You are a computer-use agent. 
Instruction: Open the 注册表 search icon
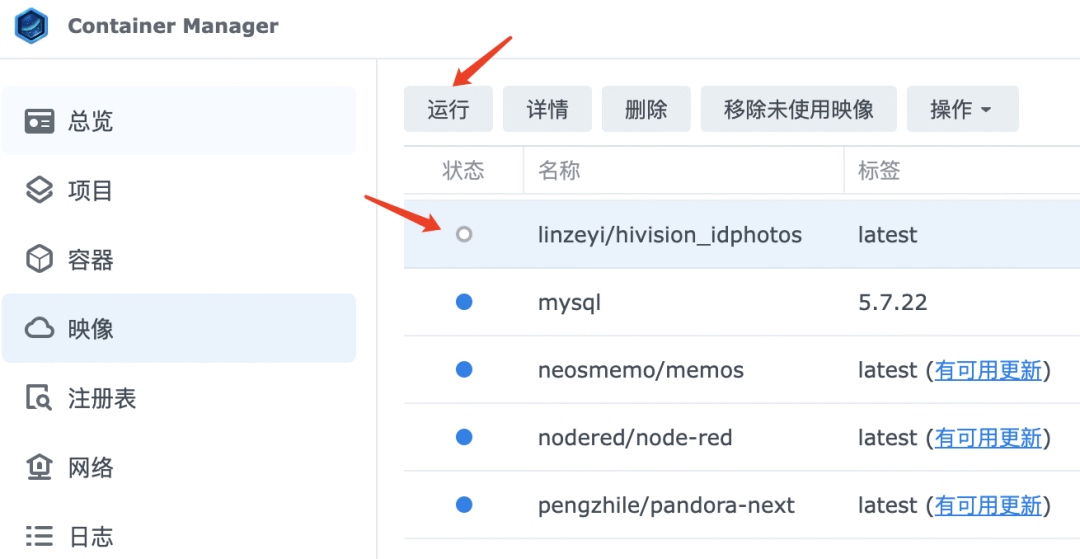pos(39,398)
